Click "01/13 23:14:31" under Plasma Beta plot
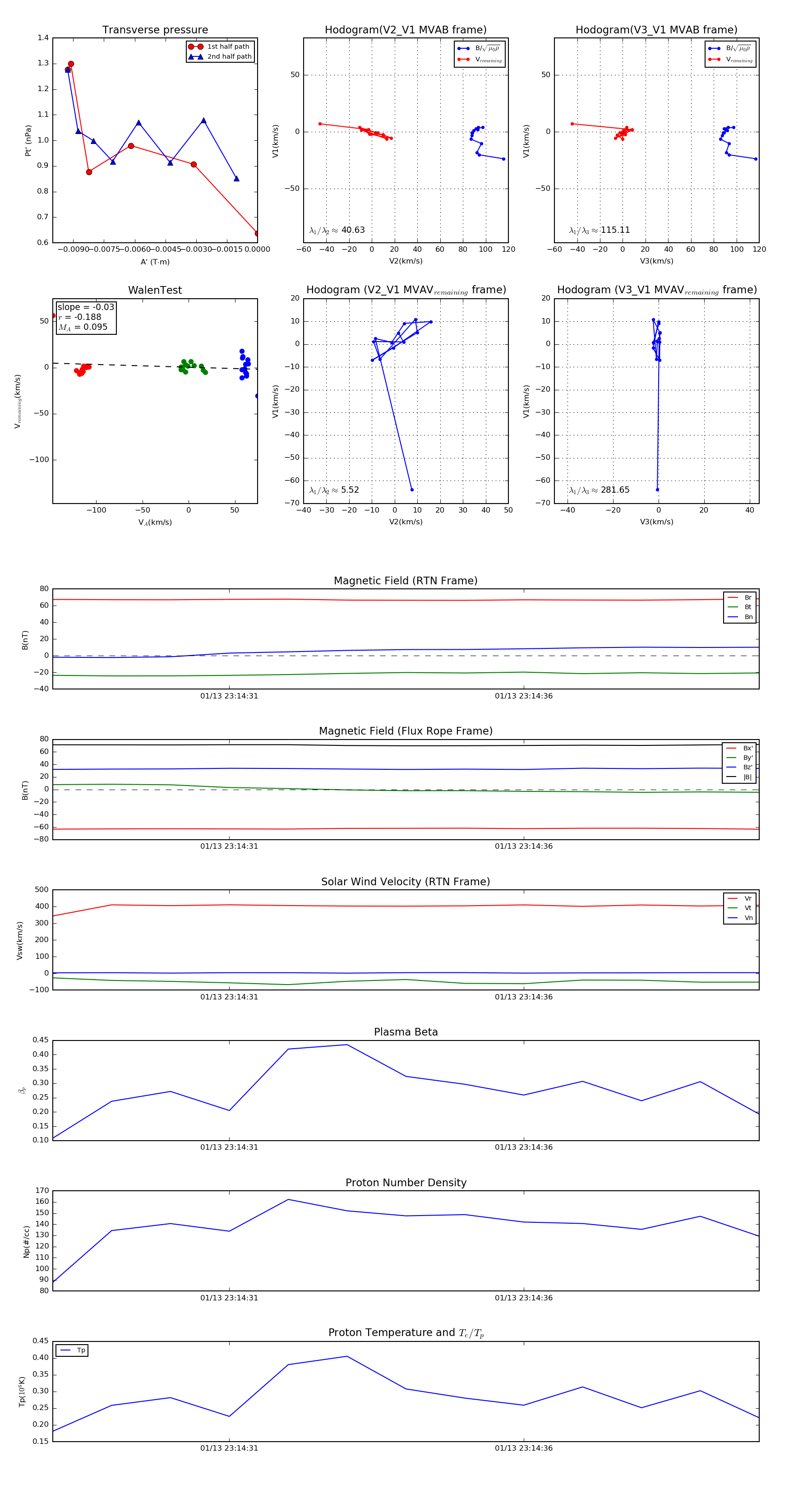Image resolution: width=812 pixels, height=1489 pixels. pyautogui.click(x=229, y=1147)
